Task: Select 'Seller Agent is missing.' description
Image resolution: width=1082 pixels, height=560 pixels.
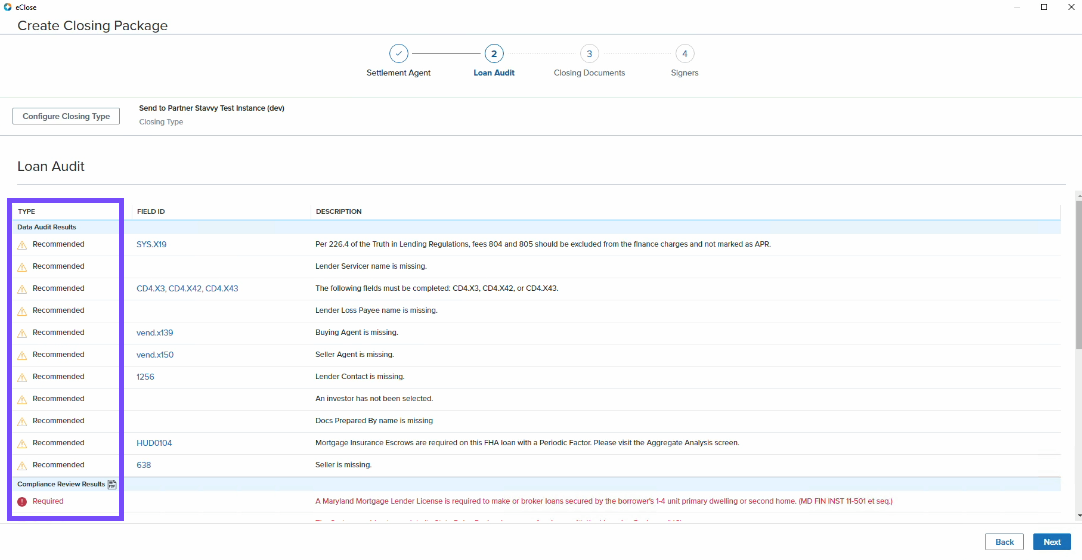Action: [x=355, y=354]
